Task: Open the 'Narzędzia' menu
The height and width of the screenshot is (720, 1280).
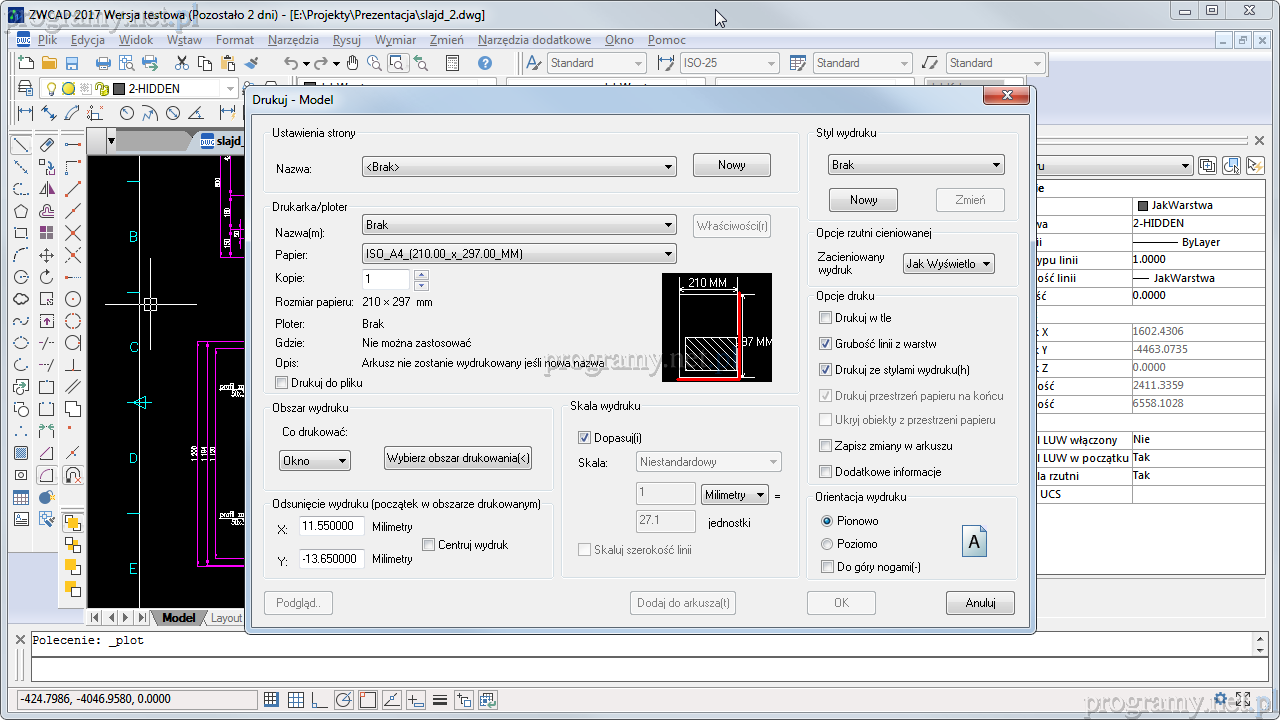Action: 293,40
